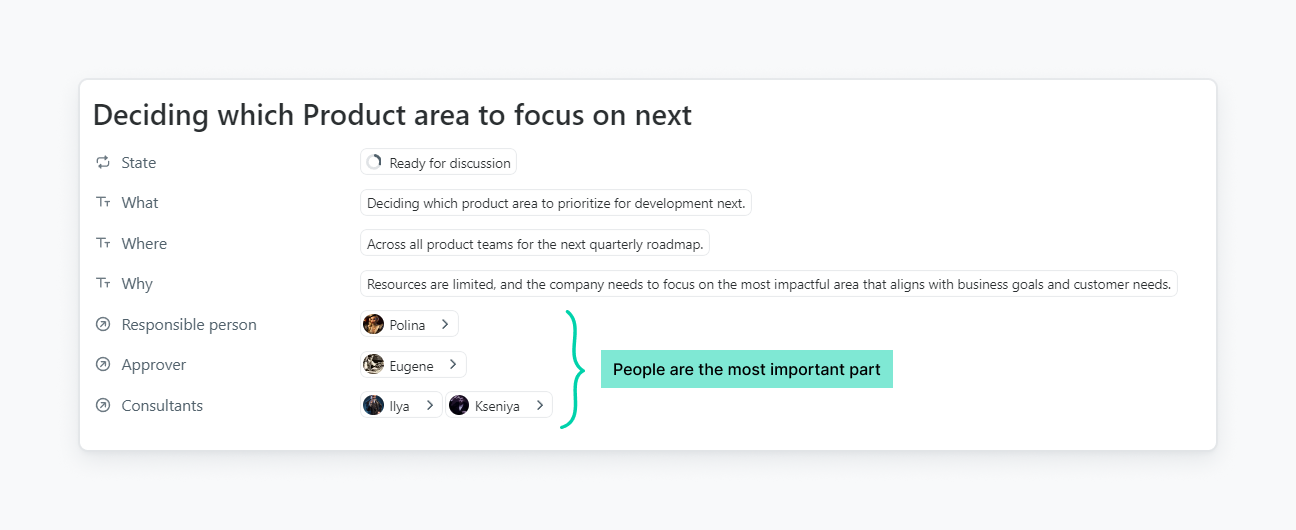Click the progress circle in Ready for discussion
This screenshot has height=530, width=1296.
(x=374, y=162)
